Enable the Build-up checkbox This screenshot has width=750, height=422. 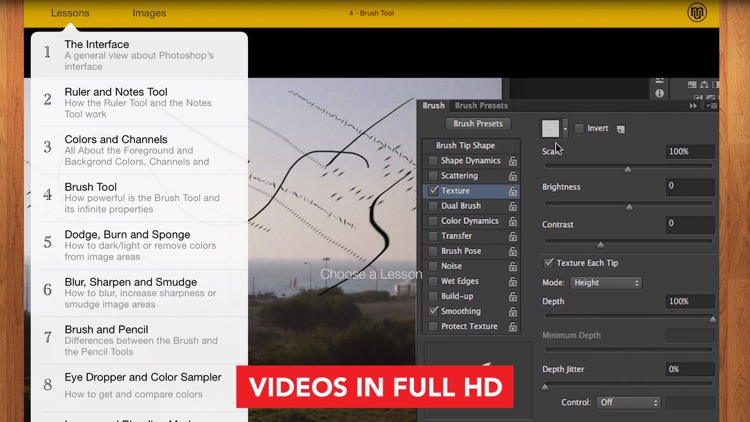[x=433, y=296]
